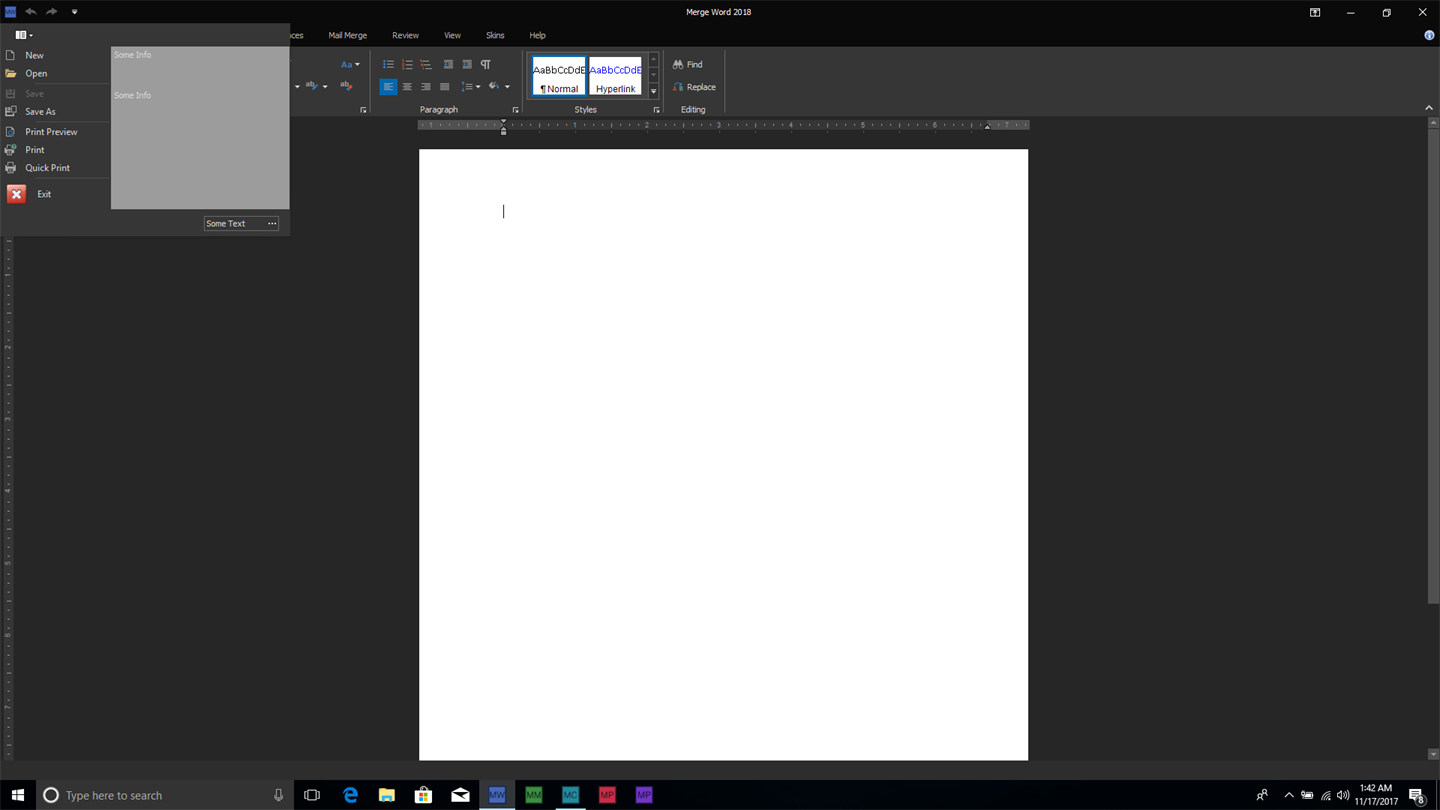Open the Windows Start menu

click(x=18, y=795)
